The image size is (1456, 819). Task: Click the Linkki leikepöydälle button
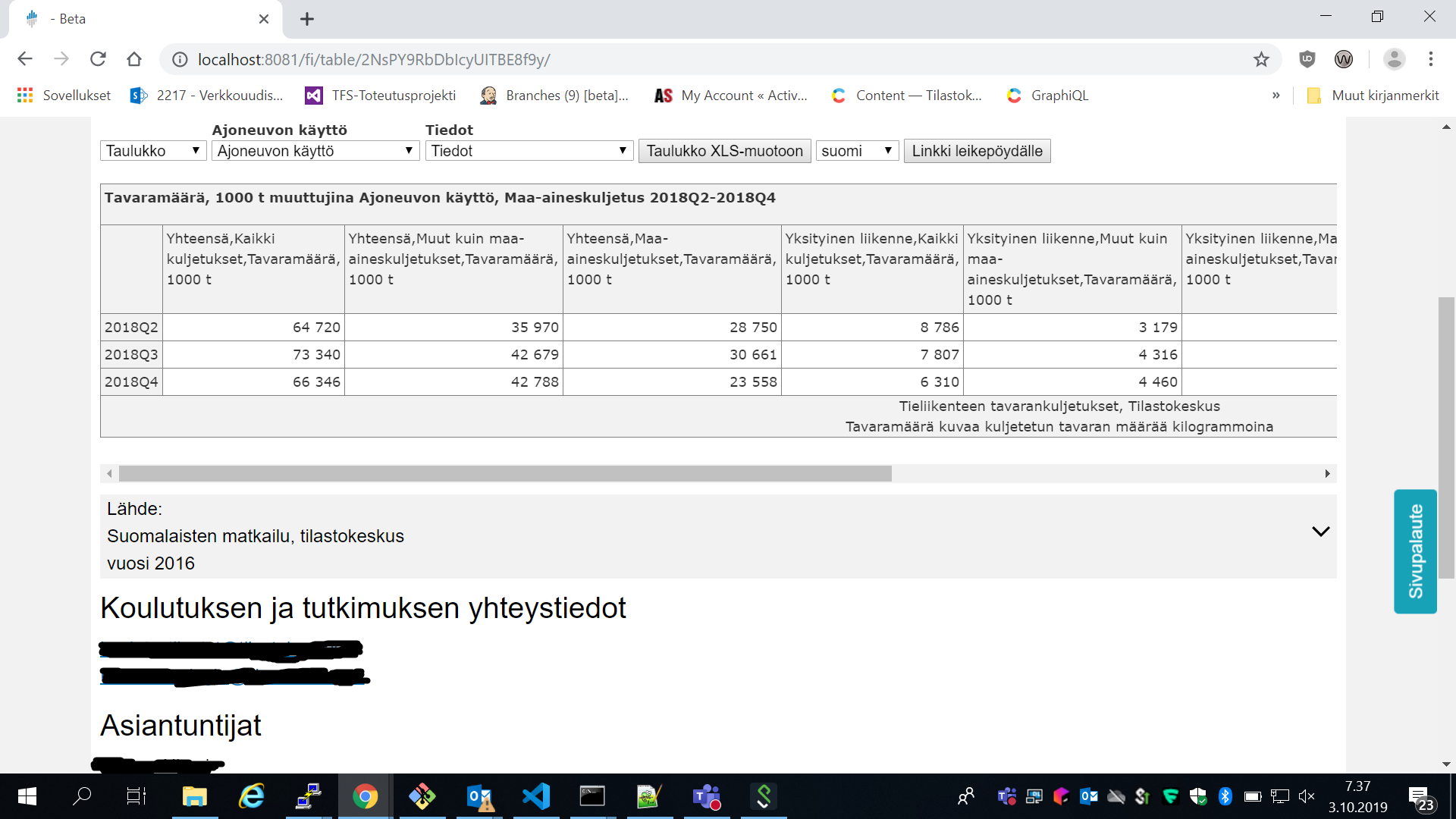[977, 151]
